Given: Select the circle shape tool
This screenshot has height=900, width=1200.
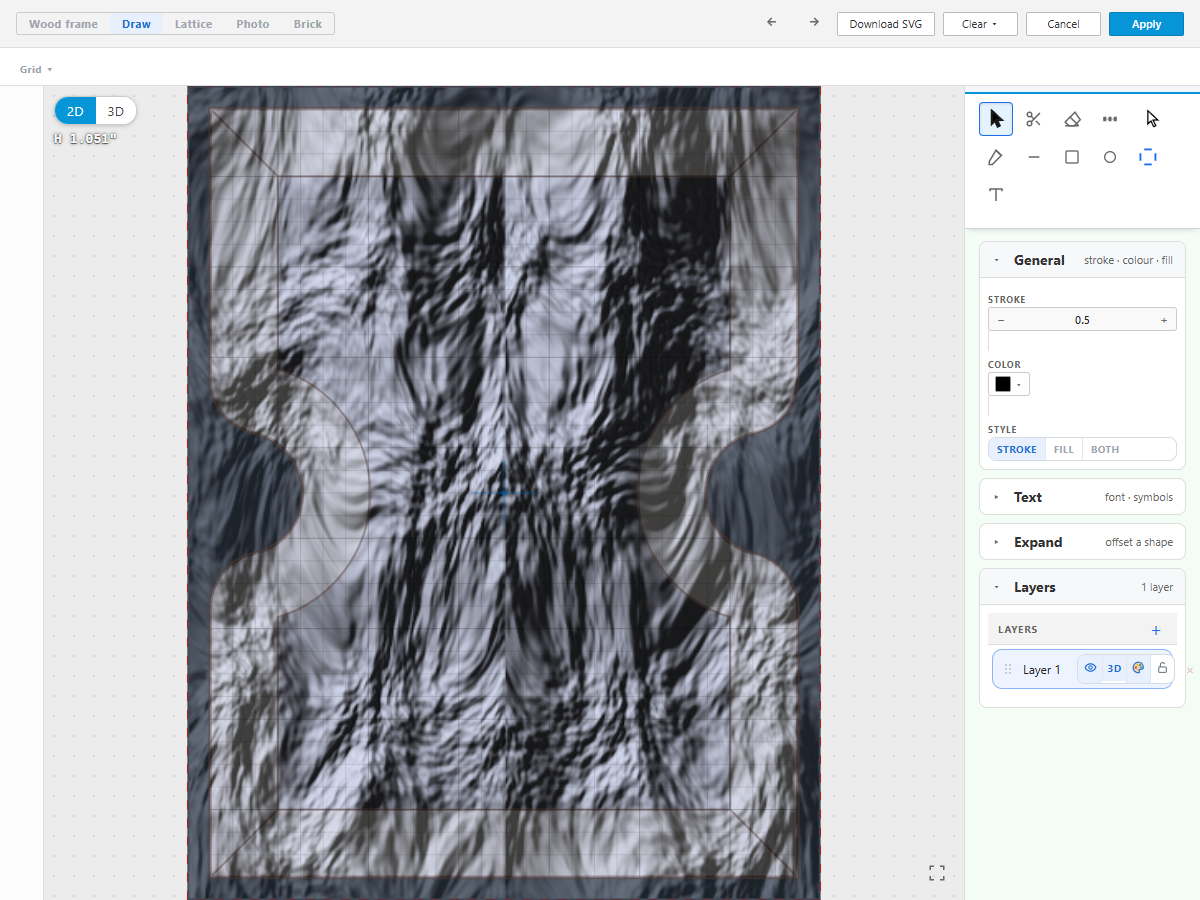Looking at the screenshot, I should pos(1110,157).
